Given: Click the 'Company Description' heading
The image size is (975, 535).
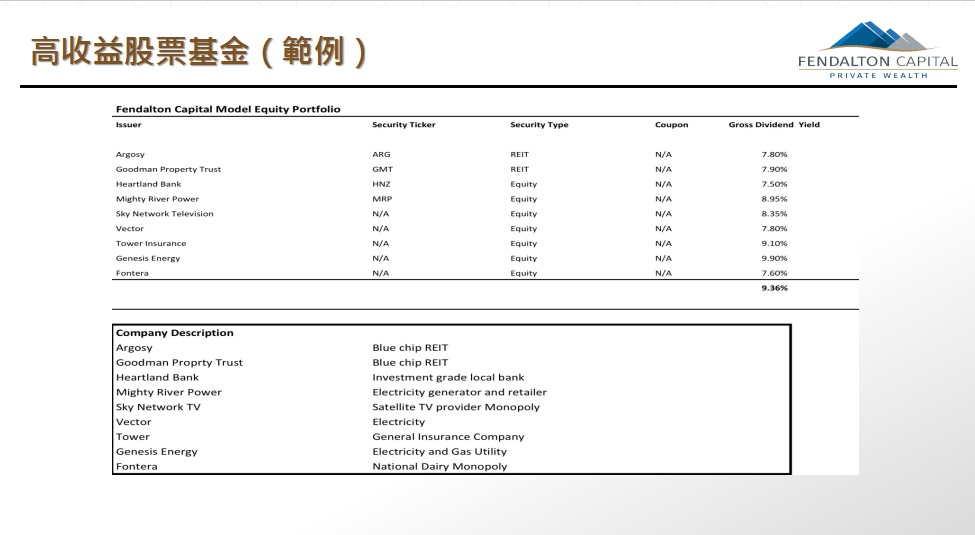Looking at the screenshot, I should (175, 333).
